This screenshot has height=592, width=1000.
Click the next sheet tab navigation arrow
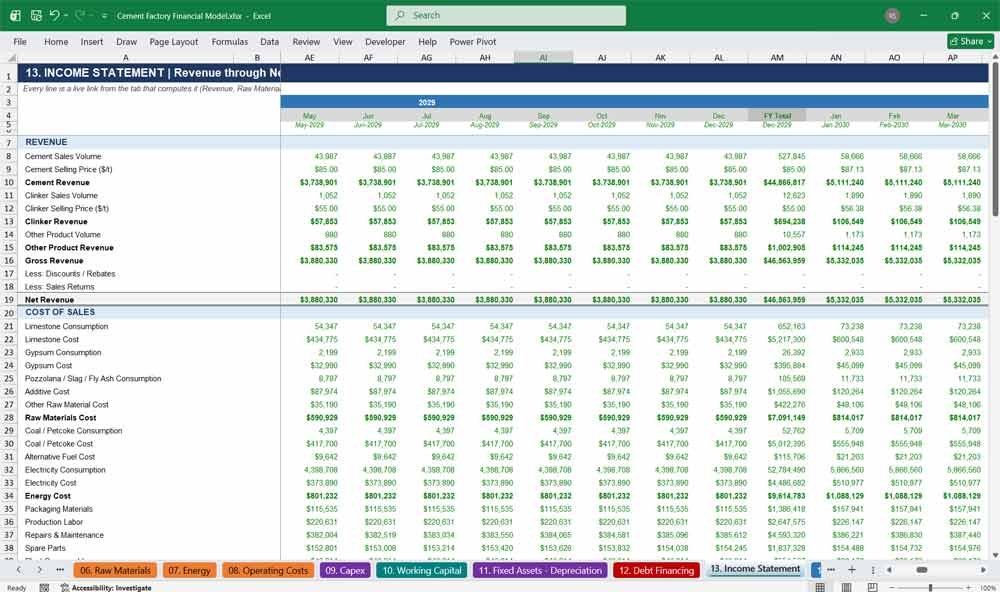pos(40,570)
